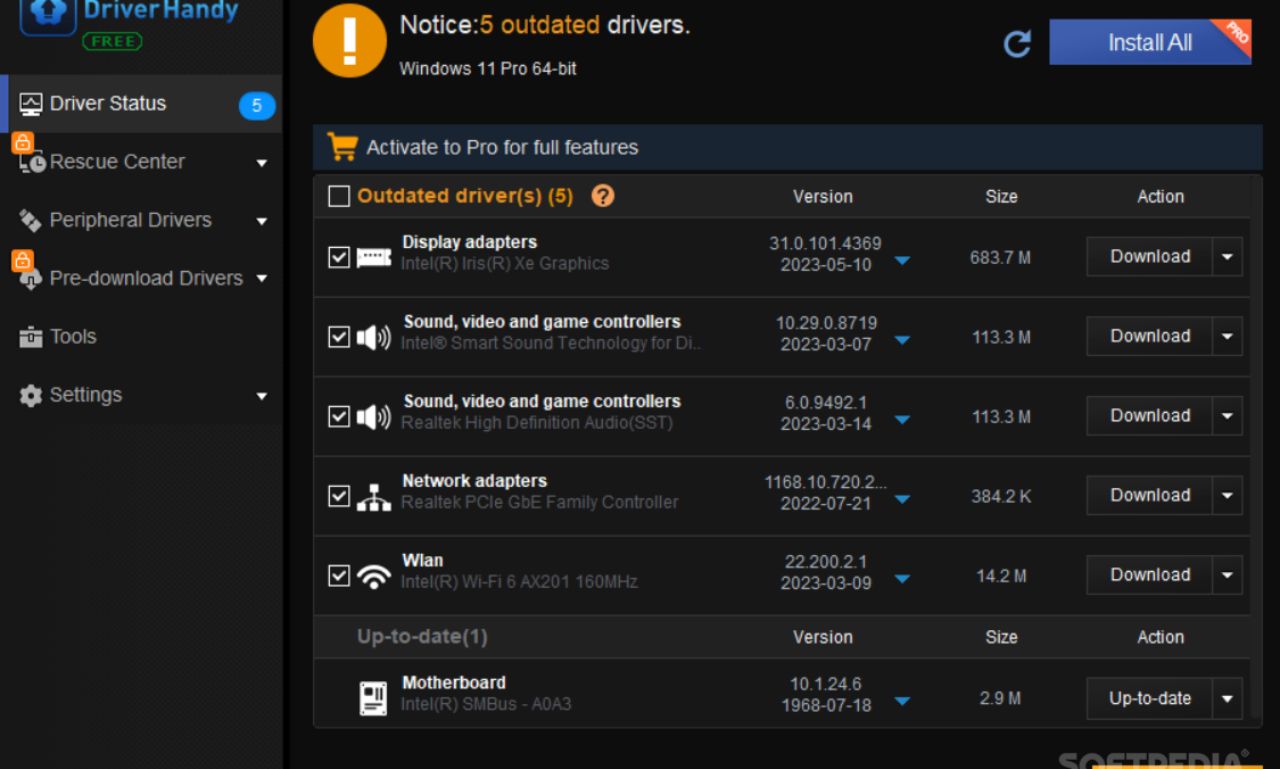Click the Up-to-date(1) section header
1280x769 pixels.
[422, 637]
